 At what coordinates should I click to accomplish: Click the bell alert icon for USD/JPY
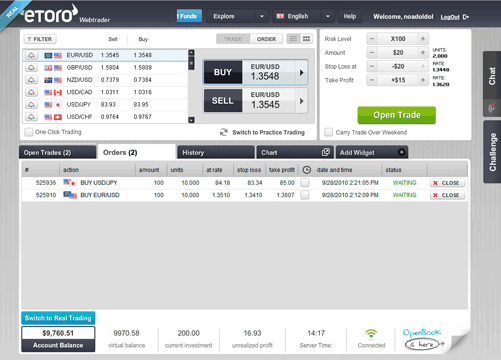tap(31, 105)
